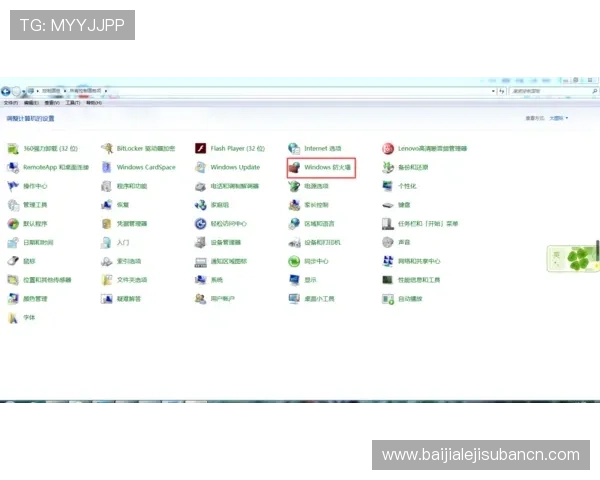Image resolution: width=600 pixels, height=480 pixels.
Task: Open the Flash Player (32 位) icon
Action: pos(200,148)
